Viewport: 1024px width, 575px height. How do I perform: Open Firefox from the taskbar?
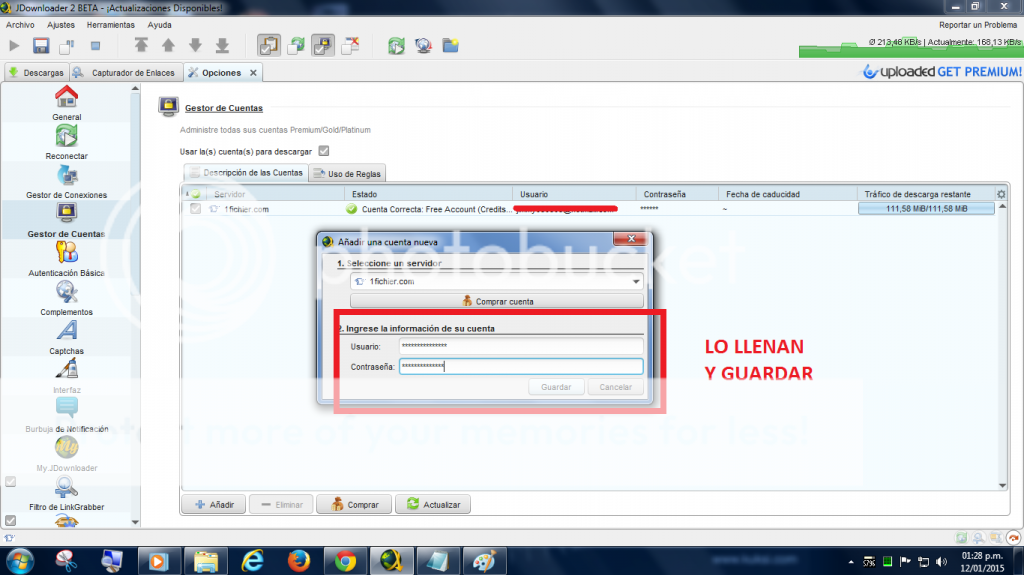(299, 561)
